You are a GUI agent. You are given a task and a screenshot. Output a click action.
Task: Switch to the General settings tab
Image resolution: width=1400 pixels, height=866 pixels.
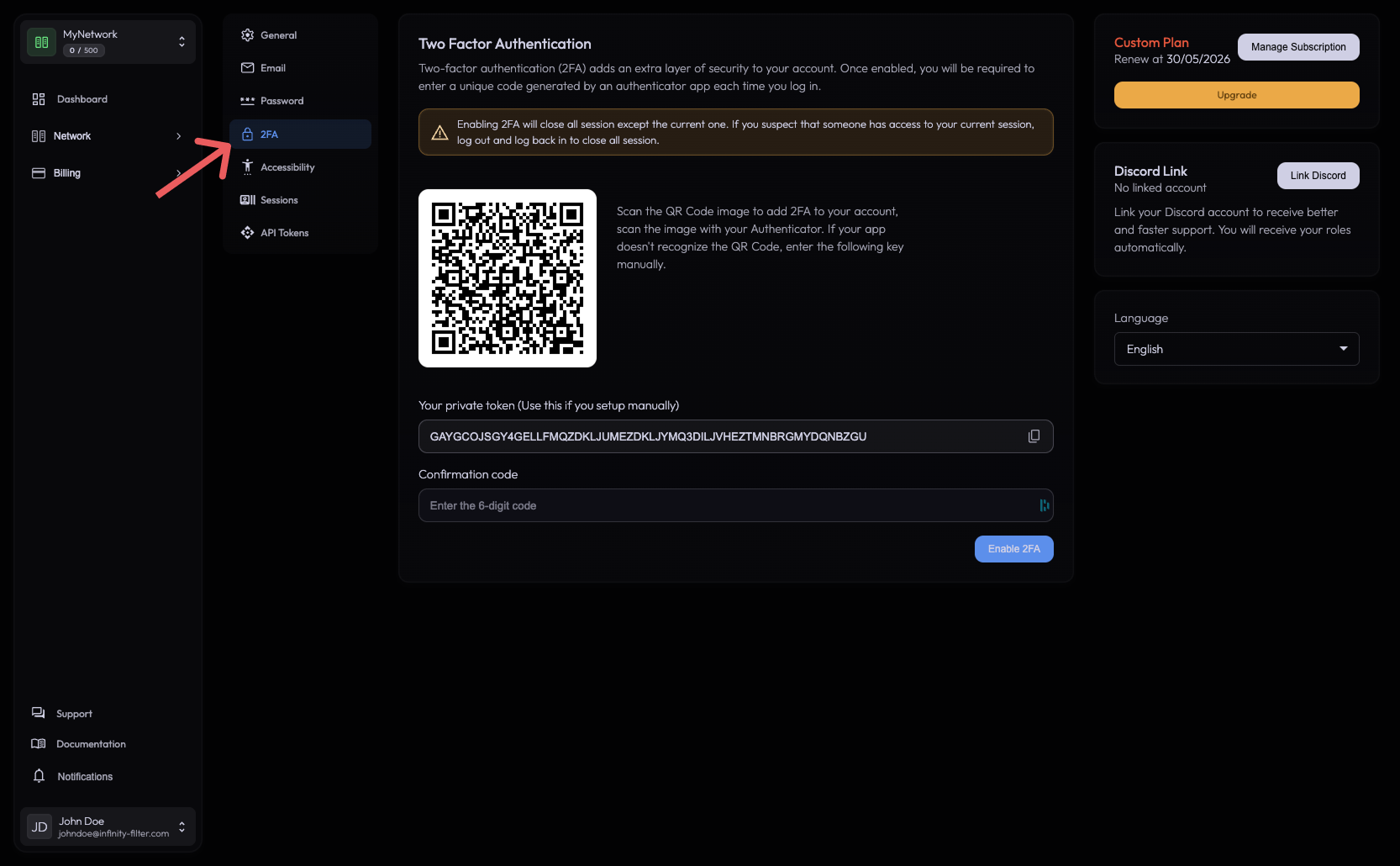pos(300,35)
